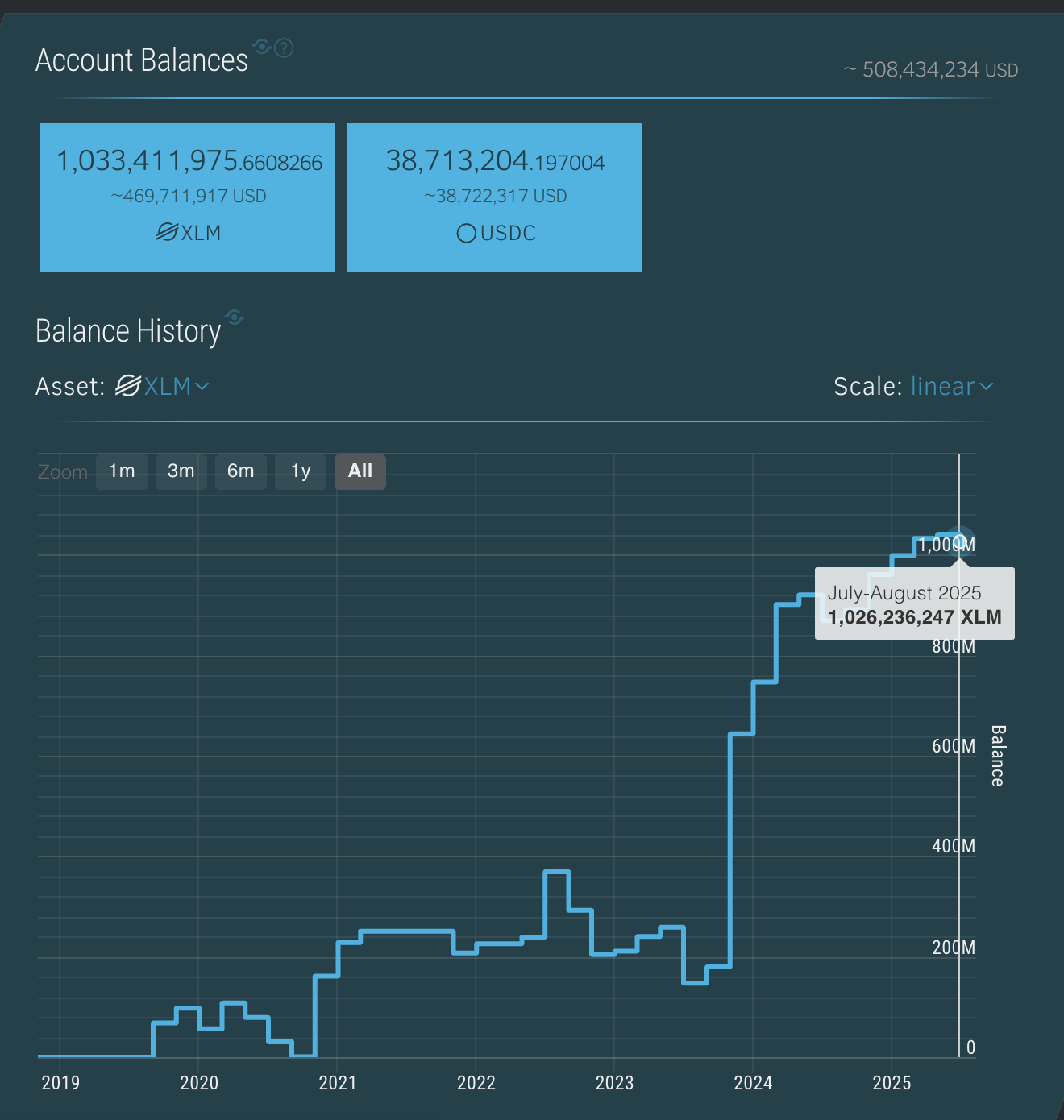This screenshot has height=1120, width=1064.
Task: Enable the 6m zoom range
Action: pyautogui.click(x=240, y=471)
